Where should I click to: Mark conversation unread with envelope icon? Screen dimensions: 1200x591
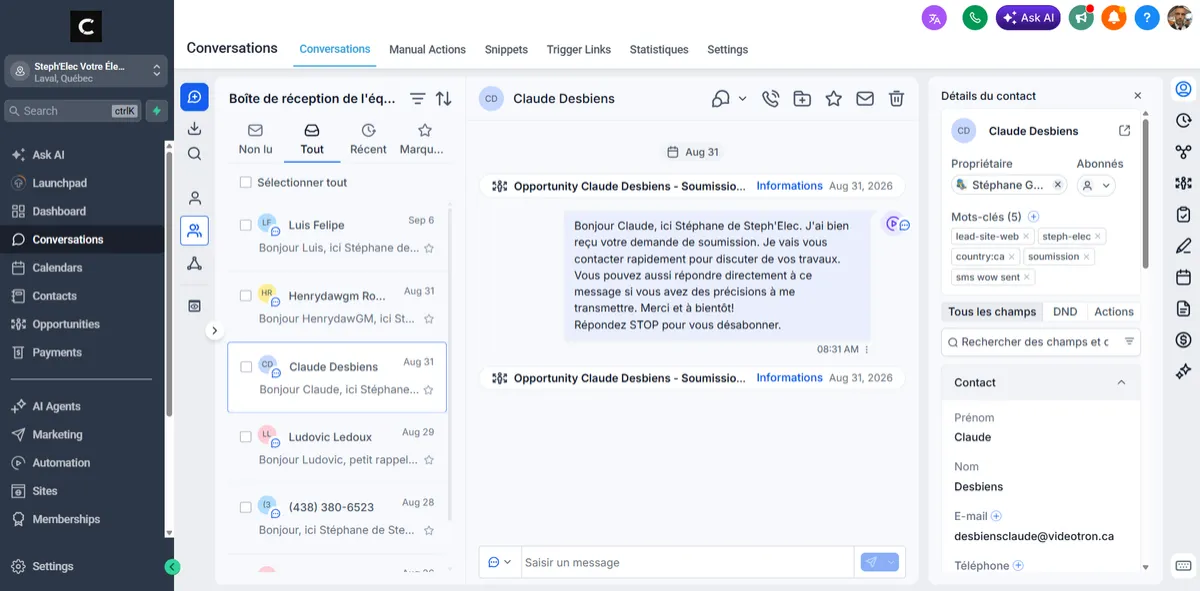tap(865, 98)
